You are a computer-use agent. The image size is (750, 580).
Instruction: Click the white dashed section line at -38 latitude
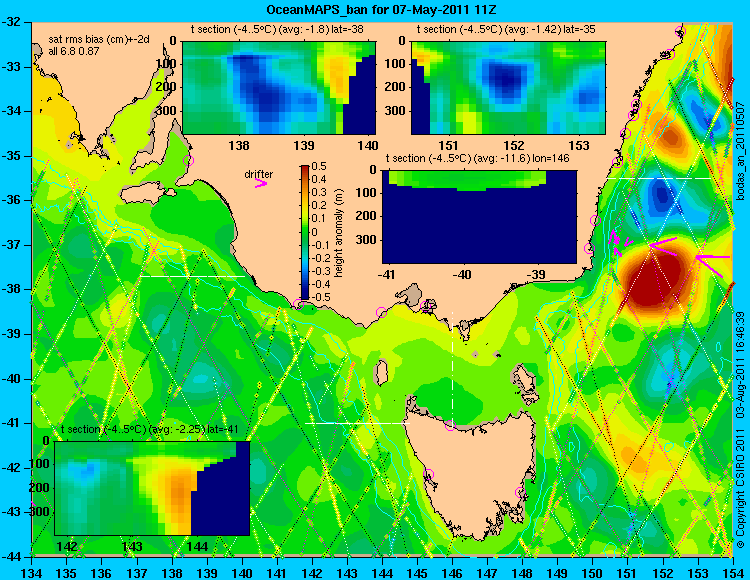pos(192,276)
